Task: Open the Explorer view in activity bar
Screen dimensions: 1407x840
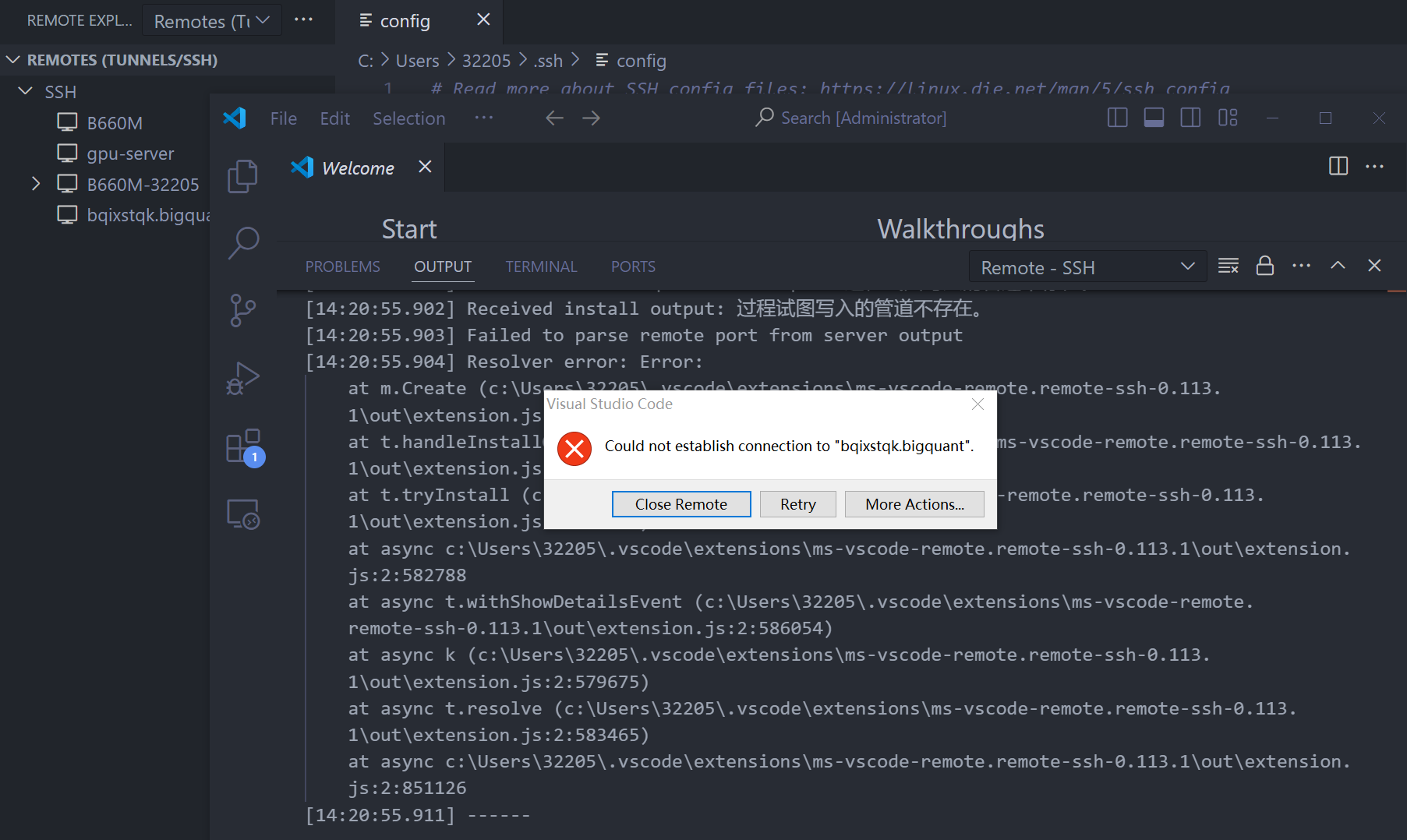Action: [242, 176]
